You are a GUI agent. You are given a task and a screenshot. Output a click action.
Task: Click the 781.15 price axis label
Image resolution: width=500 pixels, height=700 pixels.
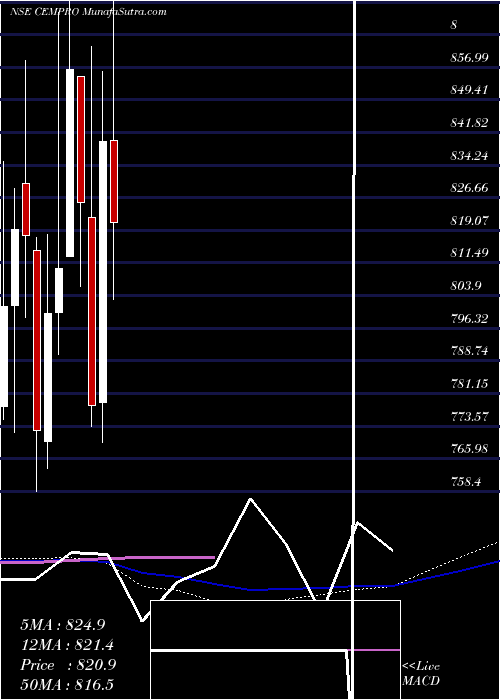pyautogui.click(x=469, y=383)
